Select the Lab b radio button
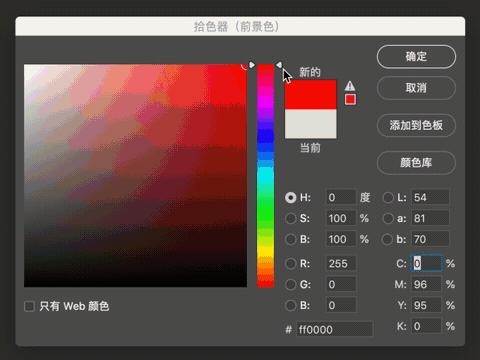 (388, 239)
